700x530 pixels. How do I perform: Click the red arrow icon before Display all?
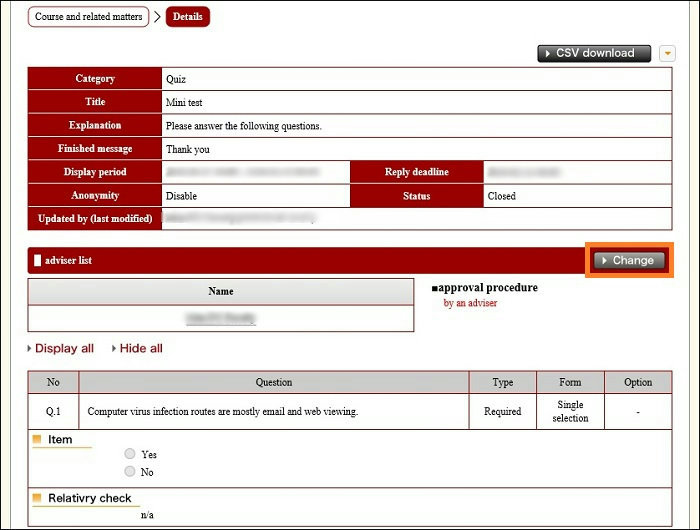point(29,348)
